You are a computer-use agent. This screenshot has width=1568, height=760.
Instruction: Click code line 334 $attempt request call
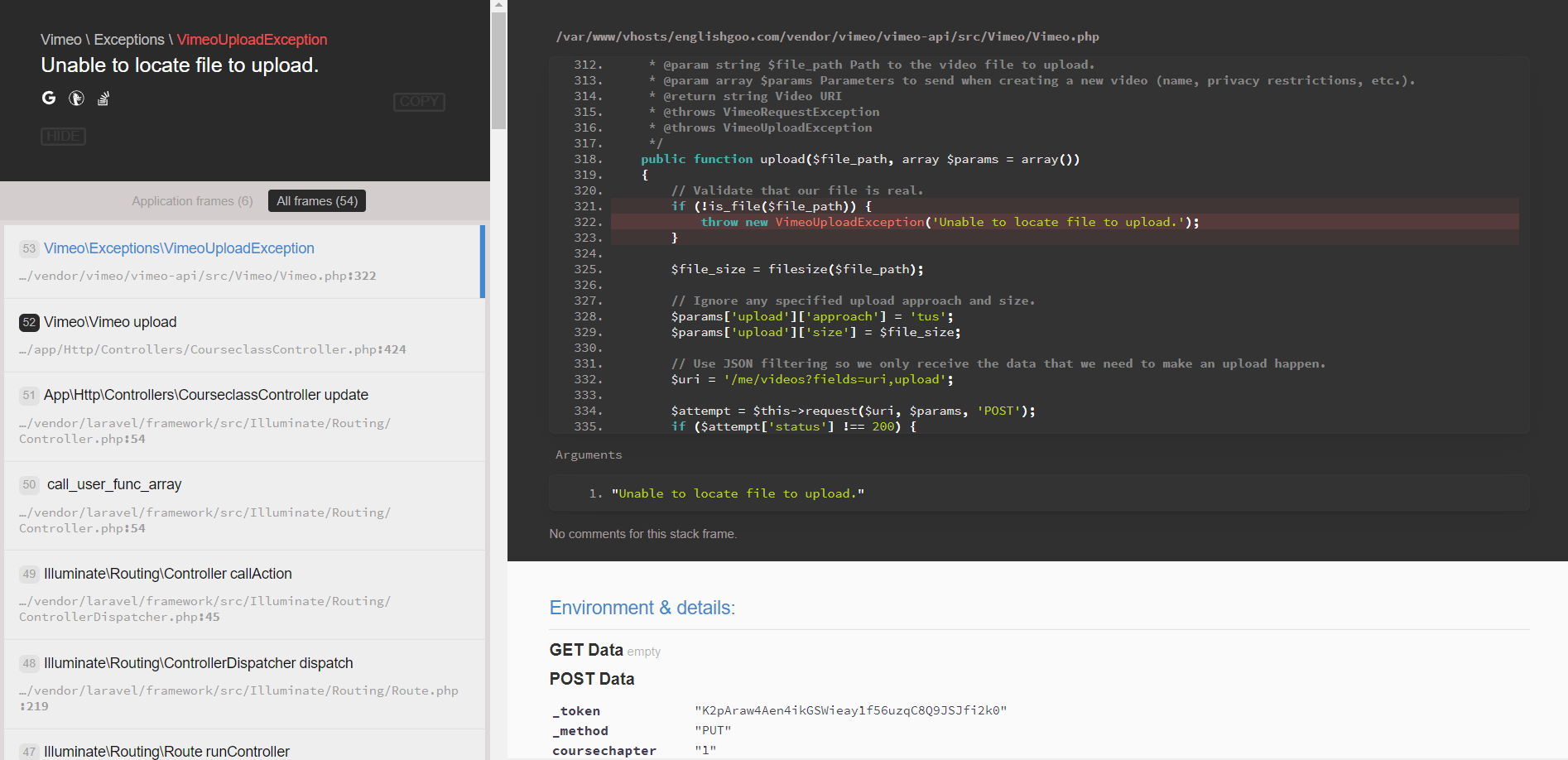tap(853, 411)
